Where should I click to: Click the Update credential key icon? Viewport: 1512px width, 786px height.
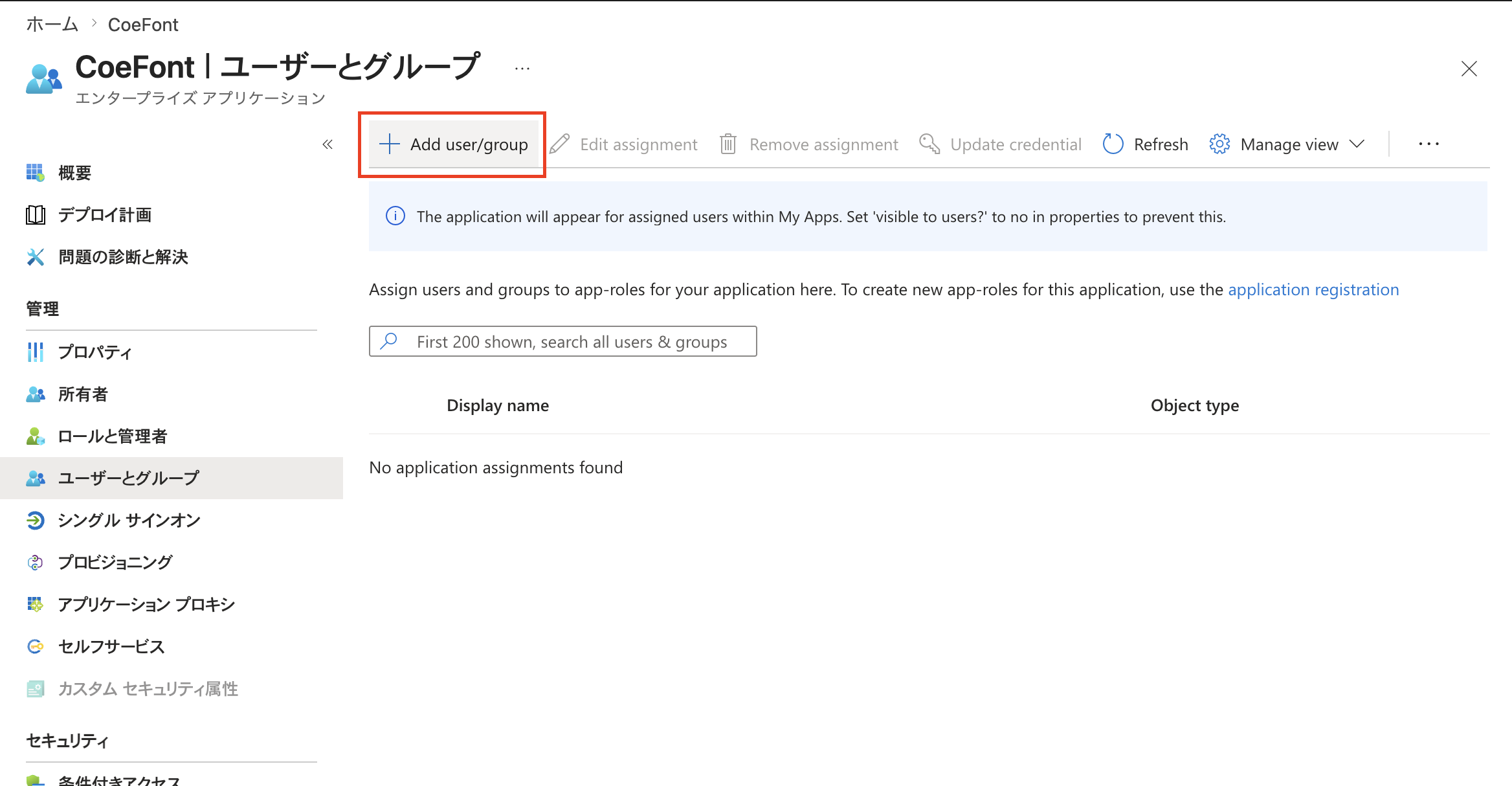[929, 144]
